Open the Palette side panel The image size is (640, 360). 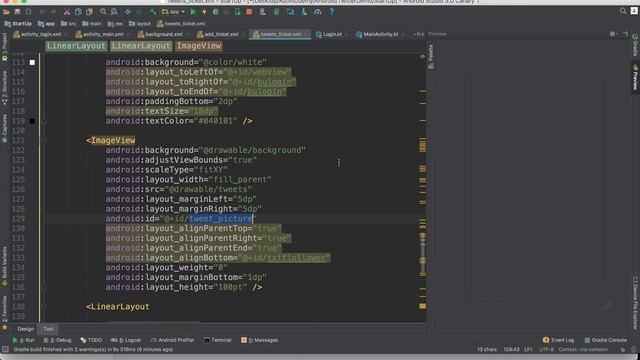pyautogui.click(x=431, y=56)
